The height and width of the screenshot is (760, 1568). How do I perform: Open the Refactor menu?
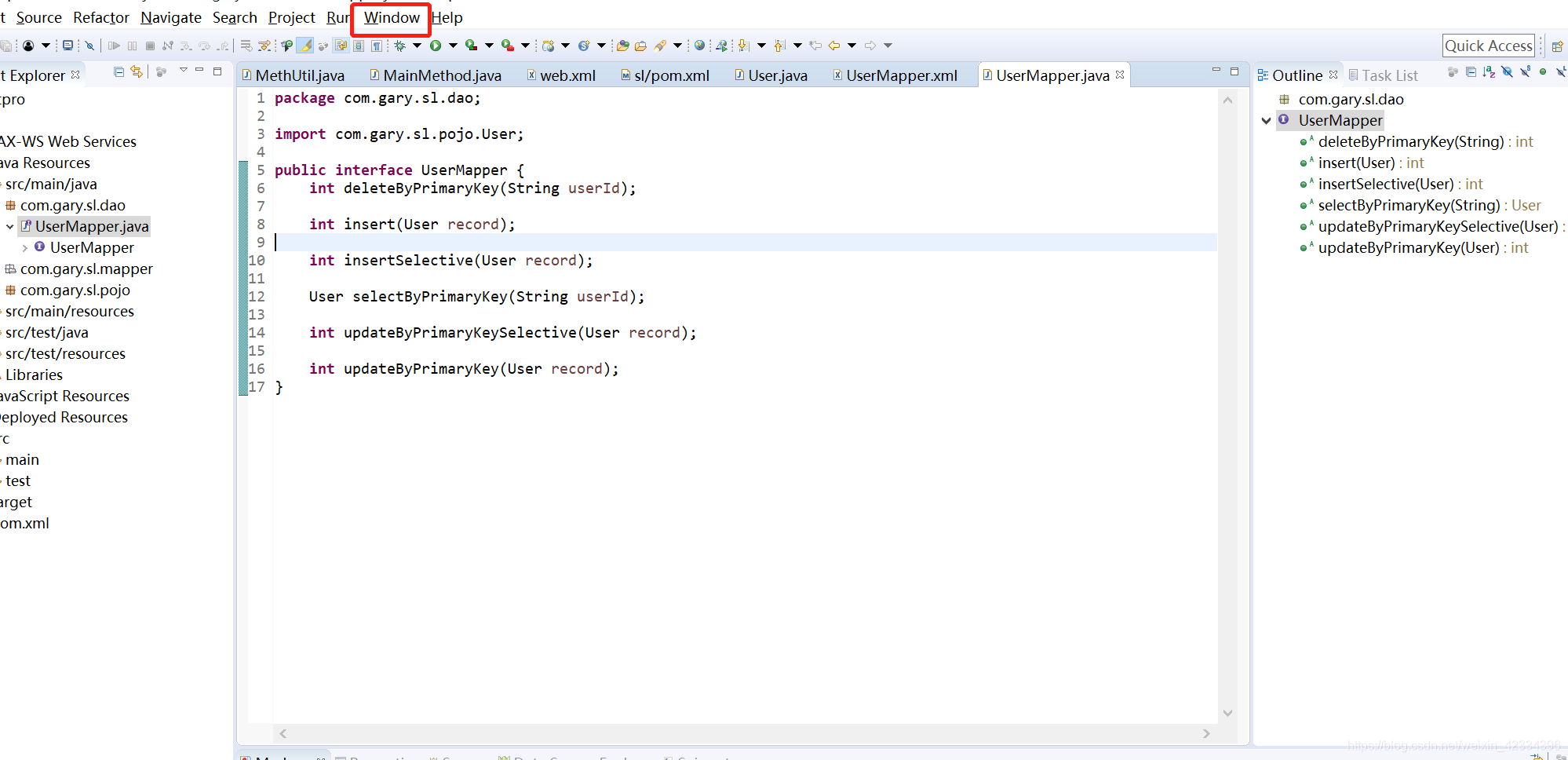[x=101, y=17]
